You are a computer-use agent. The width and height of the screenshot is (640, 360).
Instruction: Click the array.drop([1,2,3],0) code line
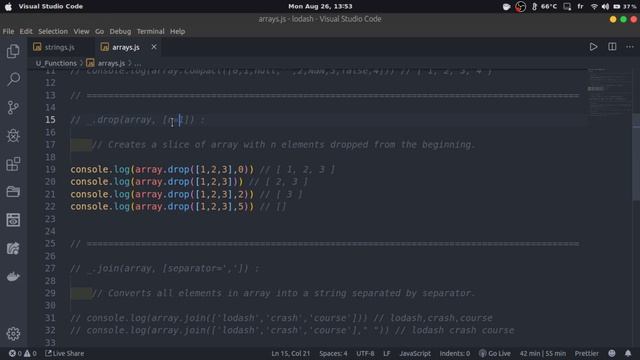pos(162,169)
